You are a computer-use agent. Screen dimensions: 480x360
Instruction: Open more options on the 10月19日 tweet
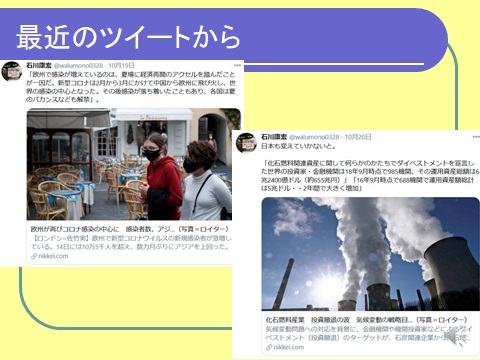(237, 65)
